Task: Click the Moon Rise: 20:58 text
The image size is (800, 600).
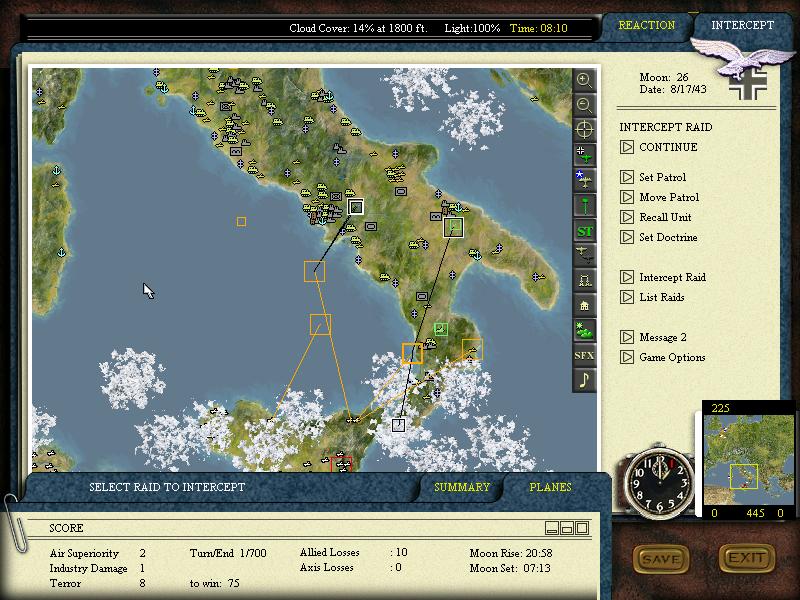Action: (511, 553)
